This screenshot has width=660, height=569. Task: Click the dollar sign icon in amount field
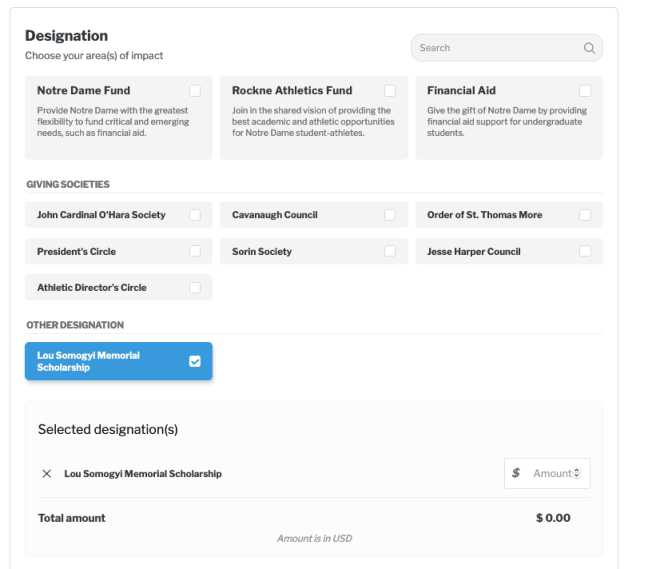coord(516,473)
